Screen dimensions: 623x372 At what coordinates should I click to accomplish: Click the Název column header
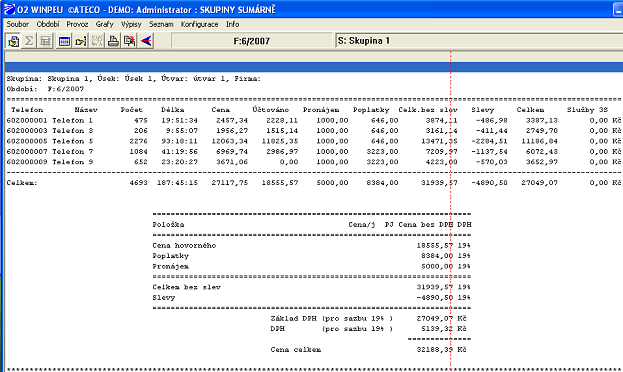click(86, 110)
